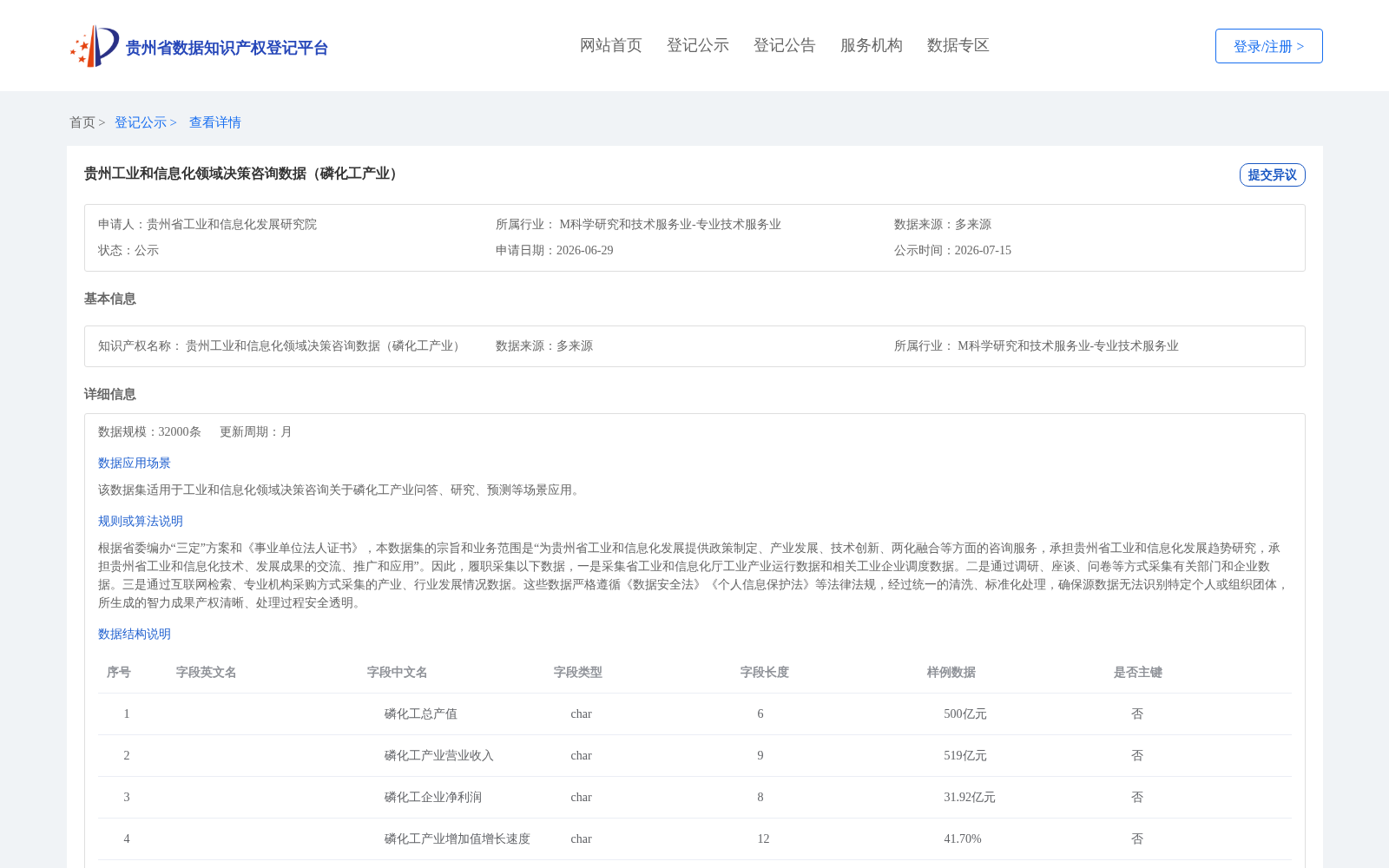Image resolution: width=1389 pixels, height=868 pixels.
Task: Click the 知识产权名称 label in 基本信息
Action: [140, 345]
